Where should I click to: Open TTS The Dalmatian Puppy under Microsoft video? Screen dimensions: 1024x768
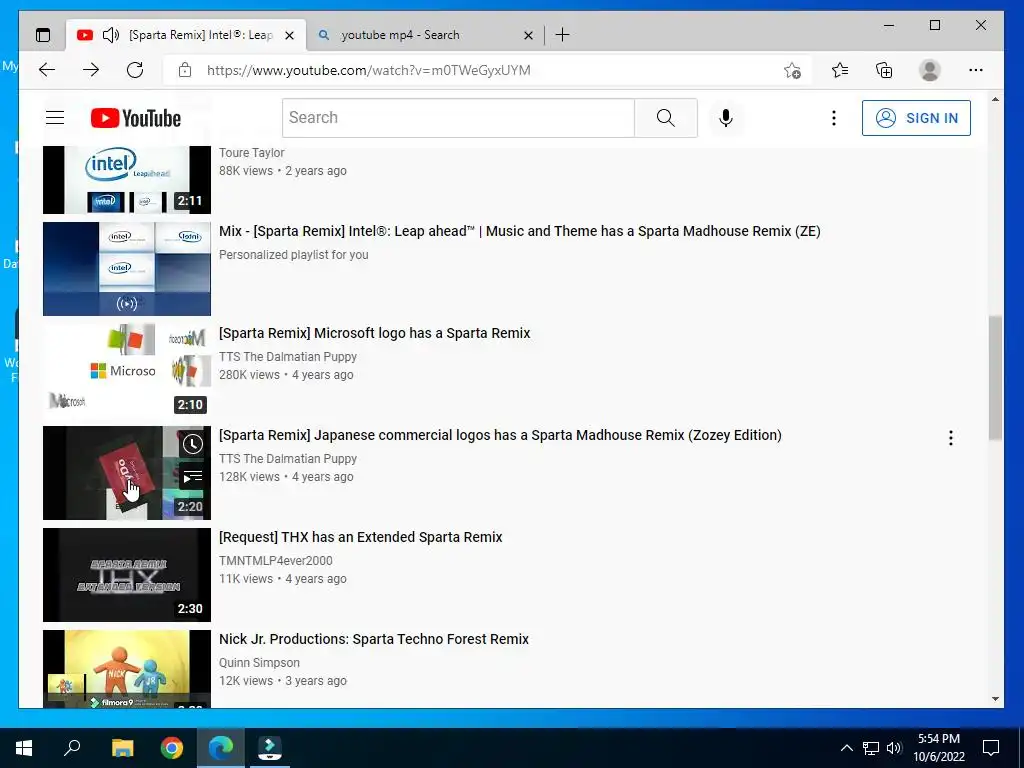[x=288, y=357]
